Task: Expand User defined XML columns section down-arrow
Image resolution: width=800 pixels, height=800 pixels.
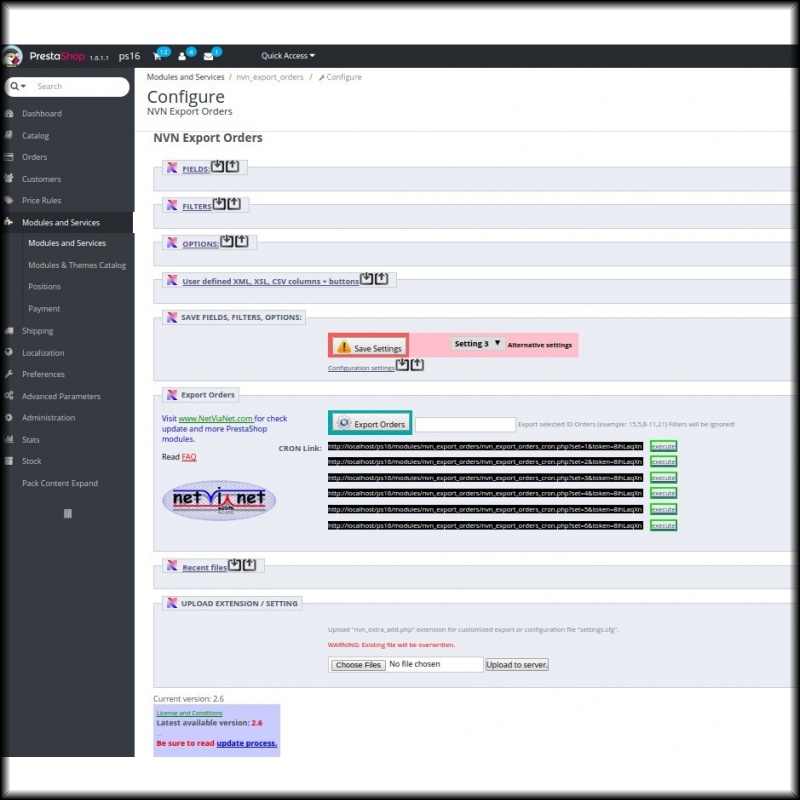Action: (366, 279)
